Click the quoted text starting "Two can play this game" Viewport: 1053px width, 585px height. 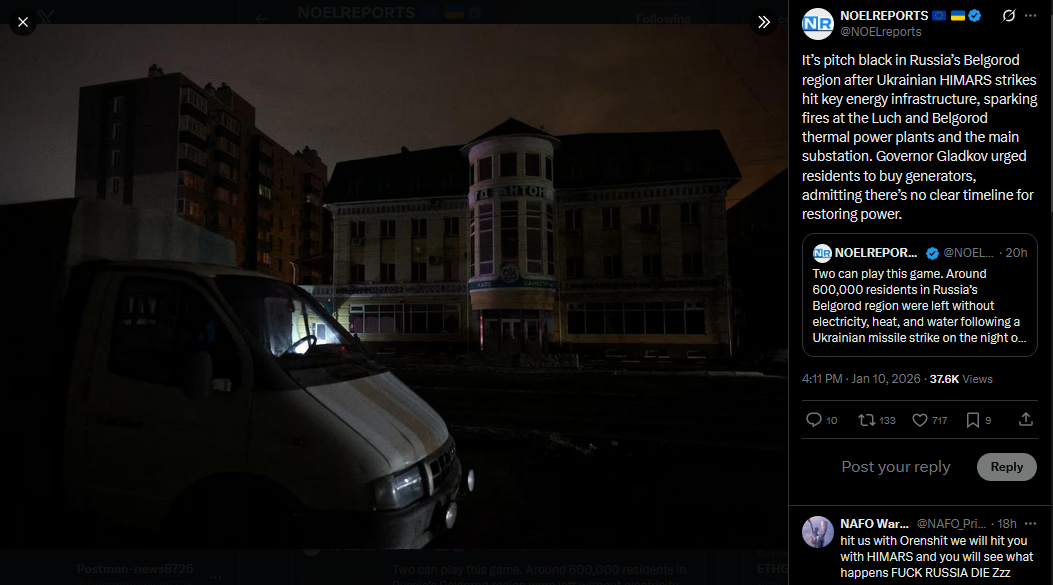pyautogui.click(x=919, y=306)
